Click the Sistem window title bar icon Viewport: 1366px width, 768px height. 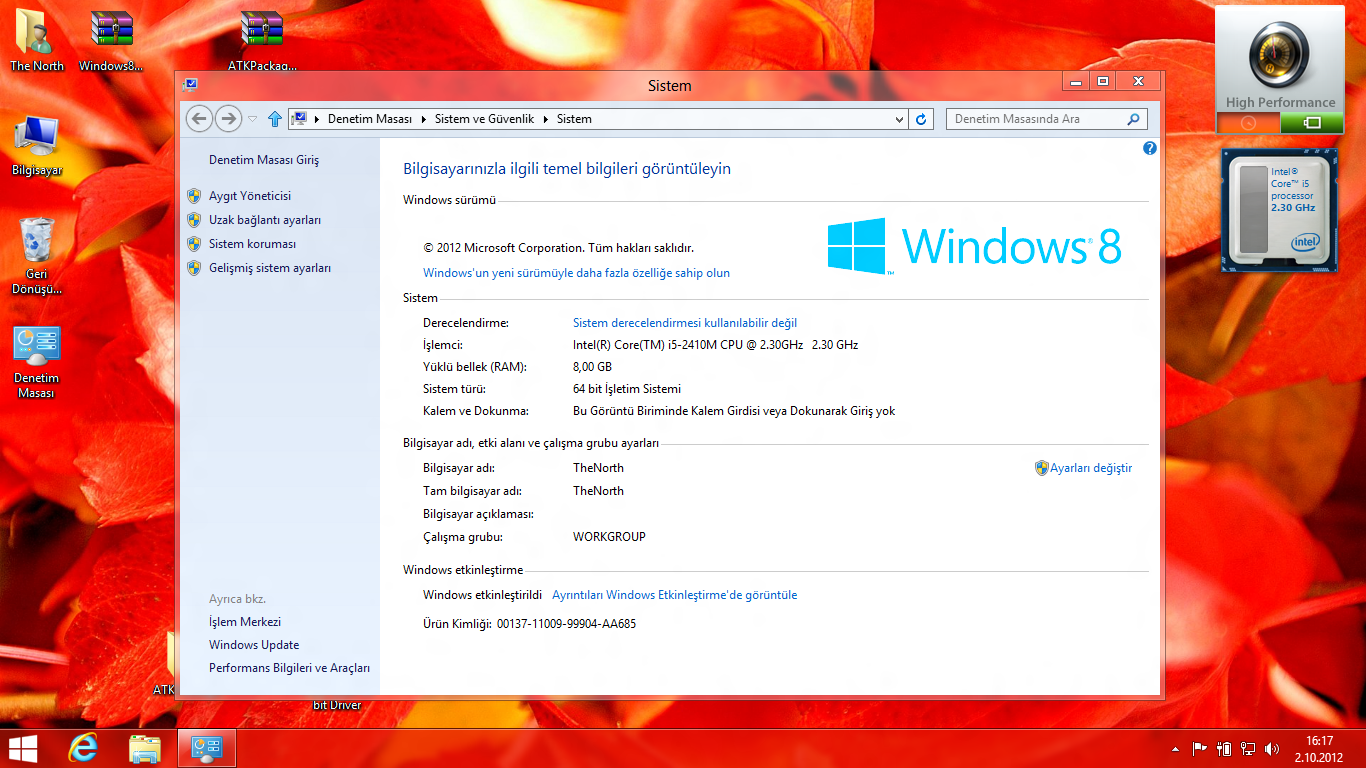click(190, 85)
